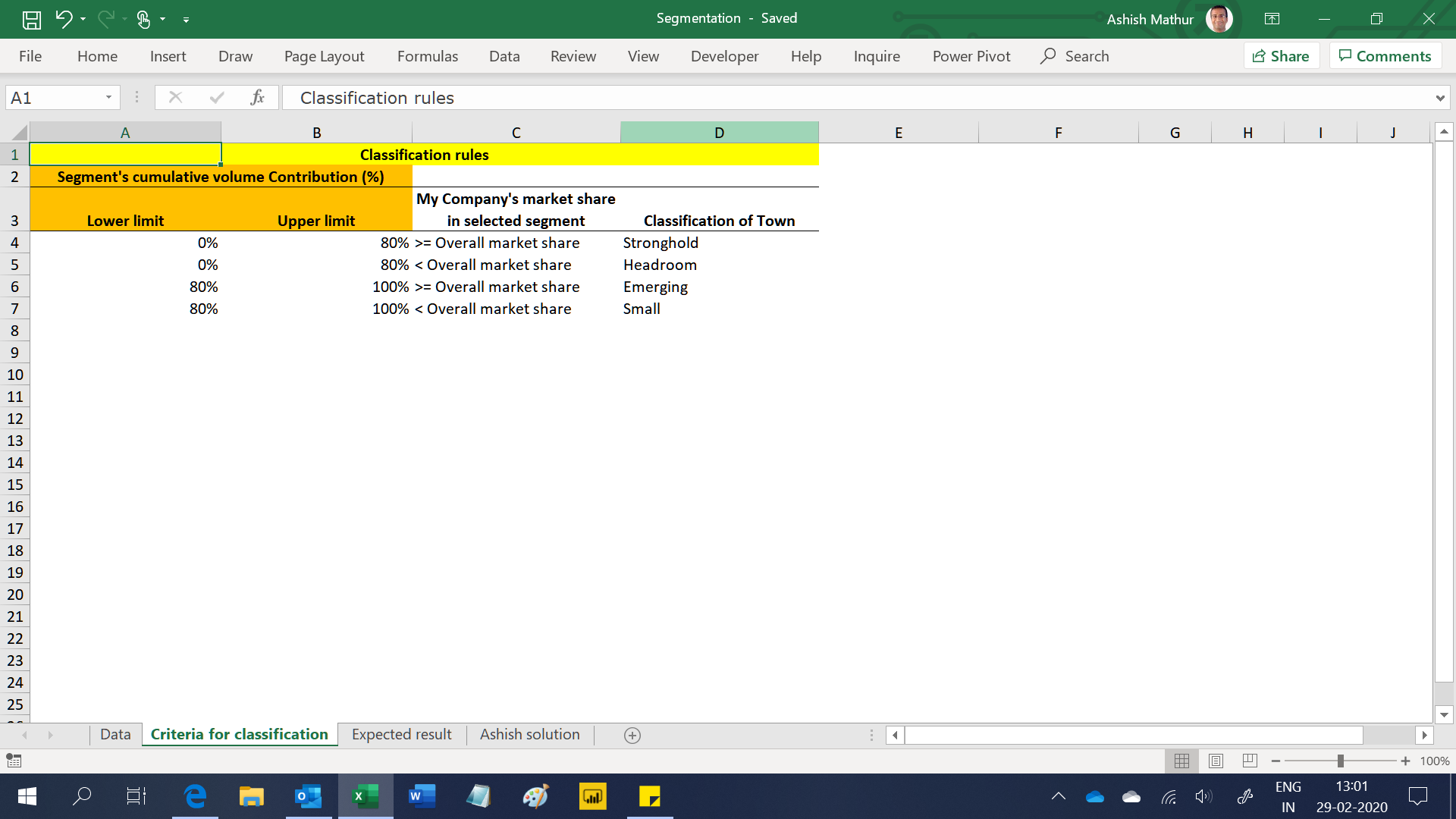
Task: Click cell containing Stronghold
Action: point(719,243)
